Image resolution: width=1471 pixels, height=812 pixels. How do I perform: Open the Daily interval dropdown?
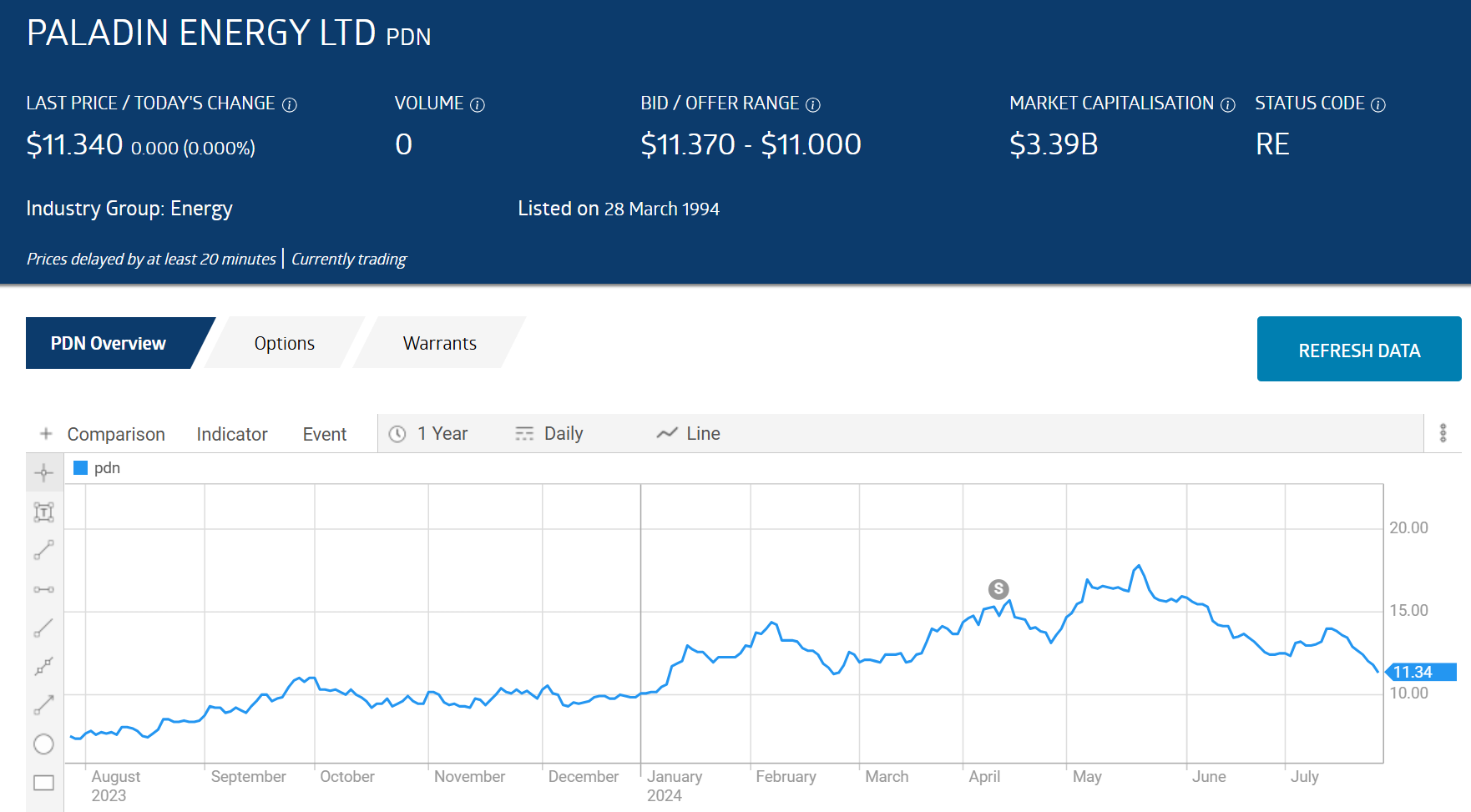coord(549,434)
